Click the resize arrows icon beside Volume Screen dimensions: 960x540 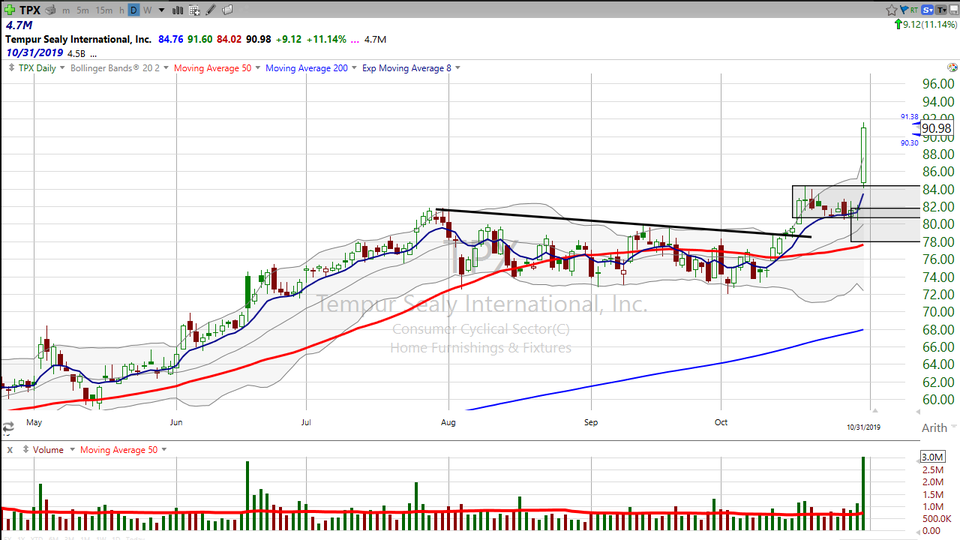coord(26,449)
